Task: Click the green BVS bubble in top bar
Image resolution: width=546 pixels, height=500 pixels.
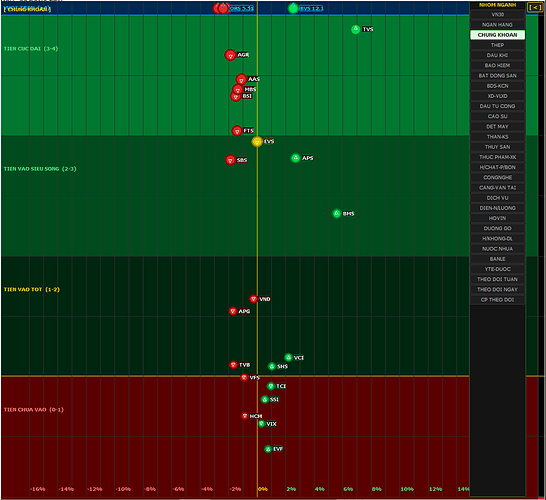Action: (x=293, y=8)
